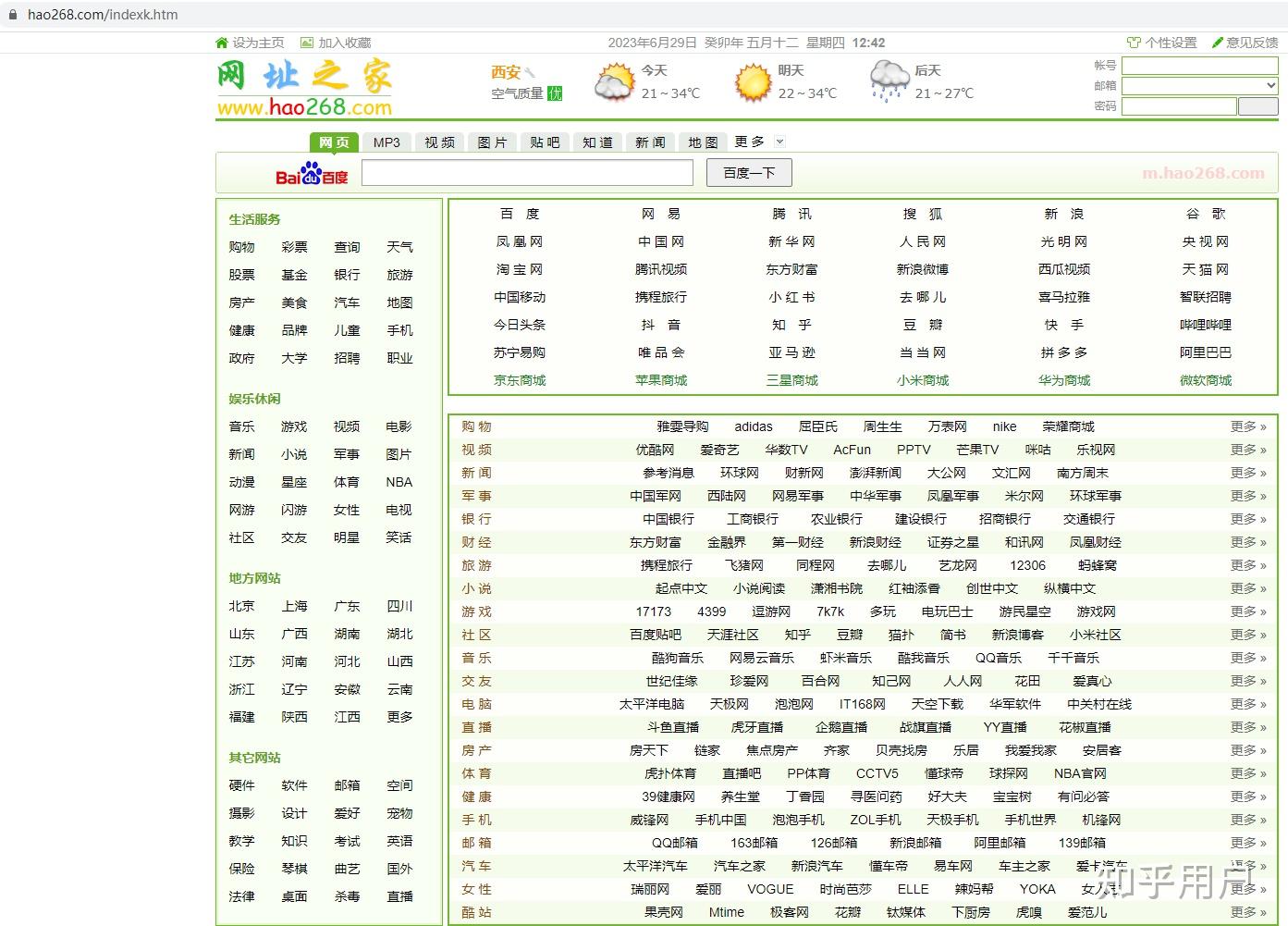Select the 地图 search tab
1288x926 pixels.
(x=703, y=142)
